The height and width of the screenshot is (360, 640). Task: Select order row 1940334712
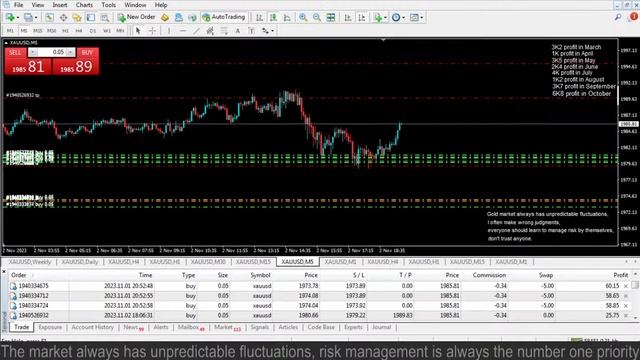(319, 296)
